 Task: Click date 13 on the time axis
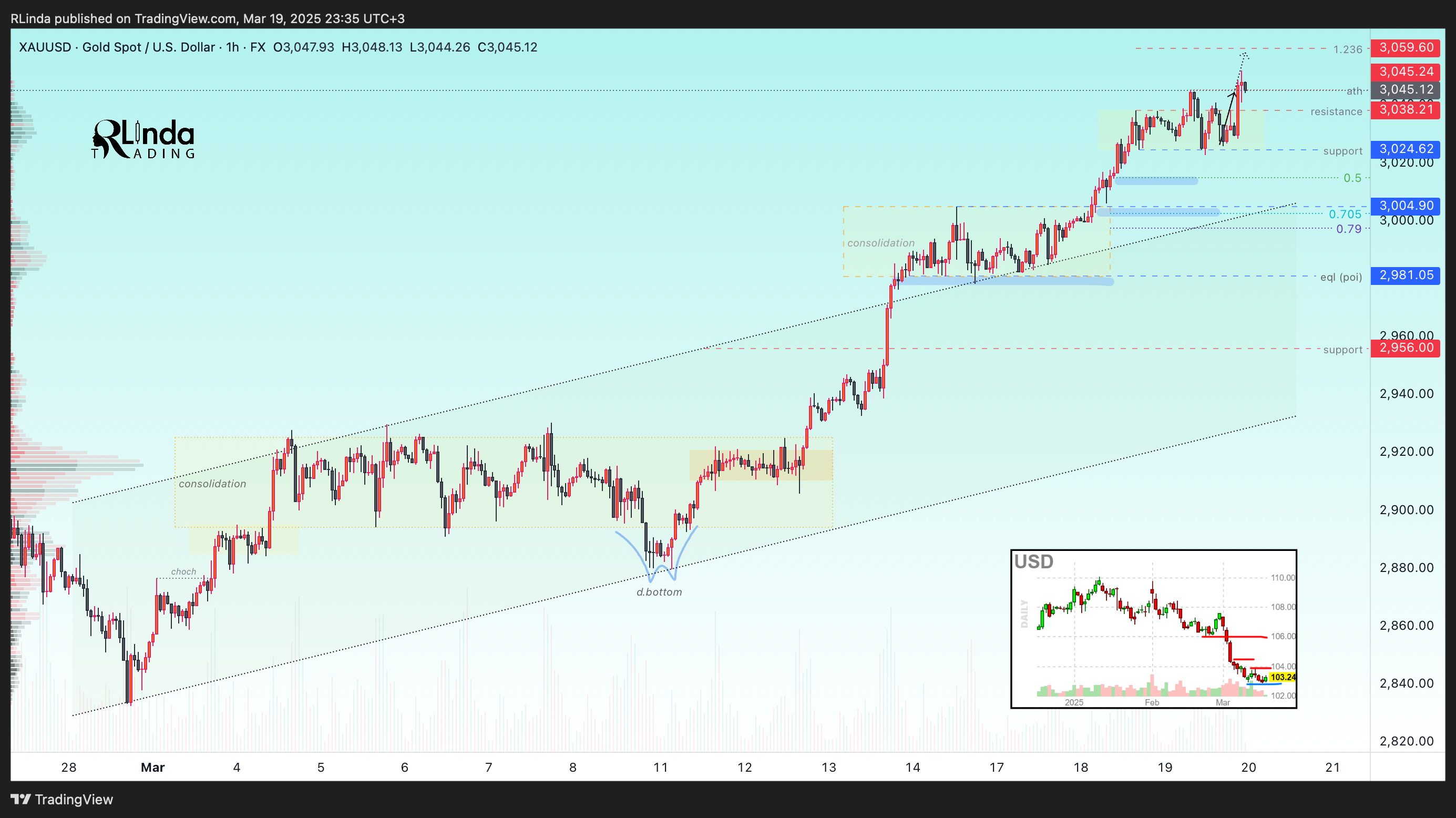pyautogui.click(x=828, y=767)
